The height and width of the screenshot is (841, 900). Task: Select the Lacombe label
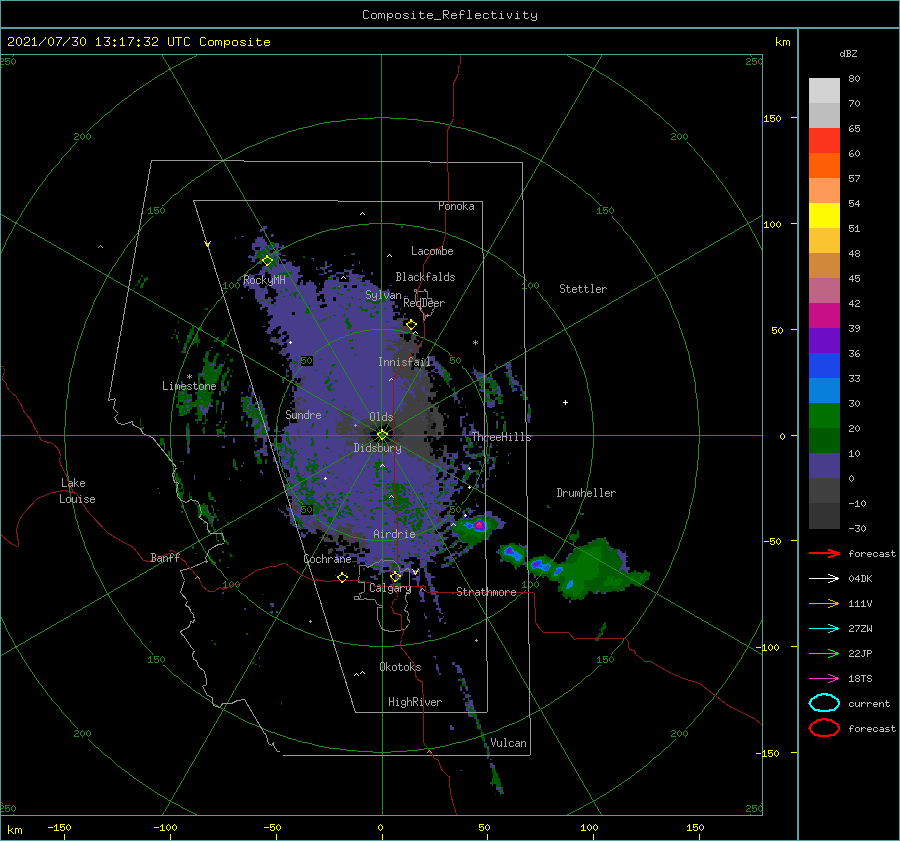(x=432, y=251)
